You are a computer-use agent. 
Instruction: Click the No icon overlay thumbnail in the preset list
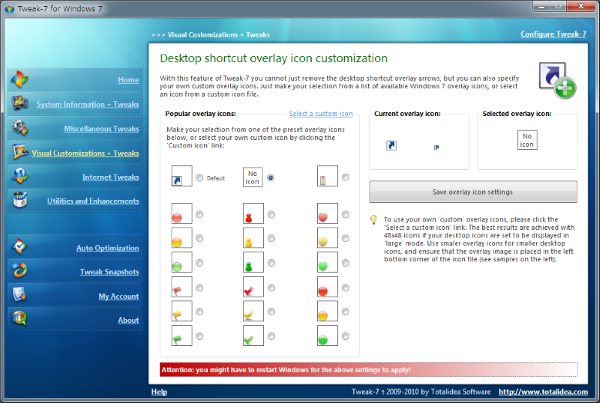pyautogui.click(x=253, y=177)
